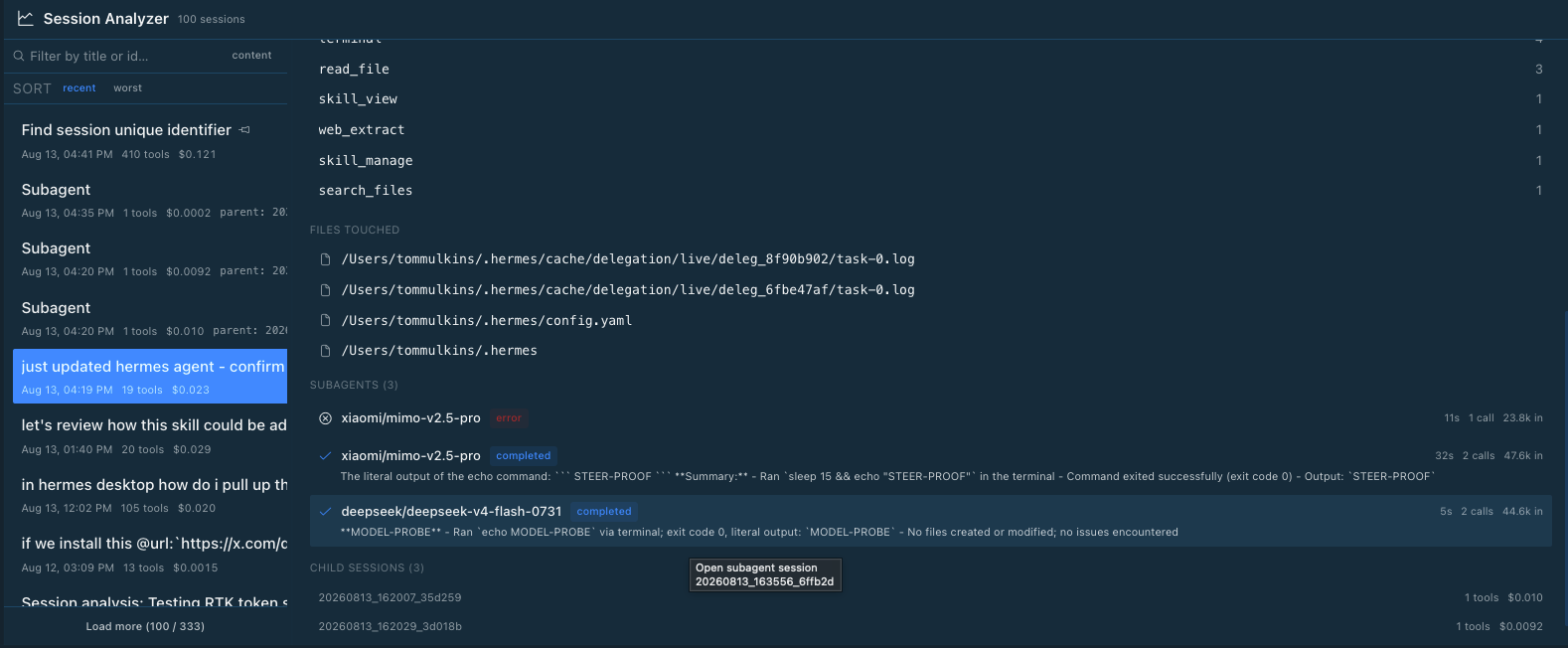Toggle content search mode in filter
The image size is (1568, 648).
click(x=251, y=56)
